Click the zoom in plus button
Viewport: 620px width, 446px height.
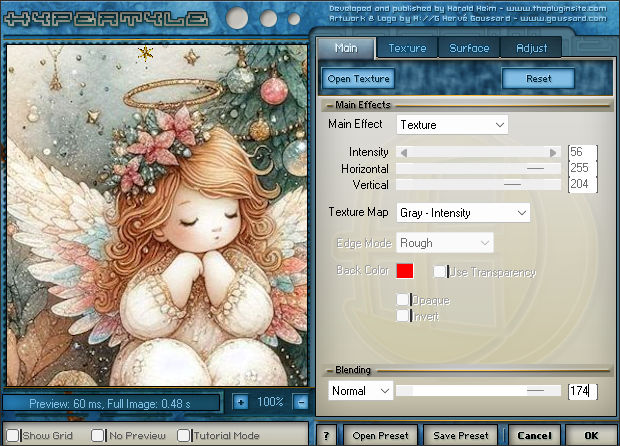tap(240, 402)
